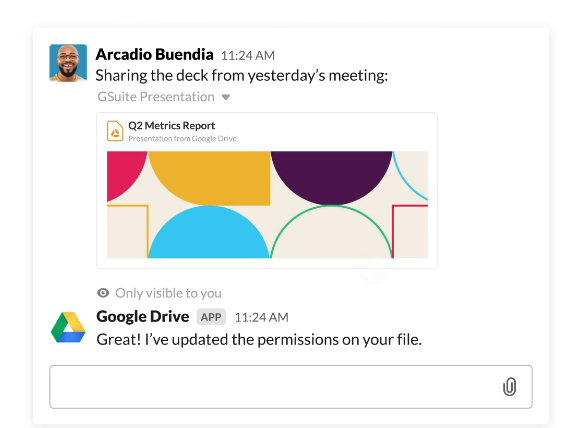Click the timestamp on Google Drive's message
Image resolution: width=566 pixels, height=428 pixels.
(x=261, y=317)
